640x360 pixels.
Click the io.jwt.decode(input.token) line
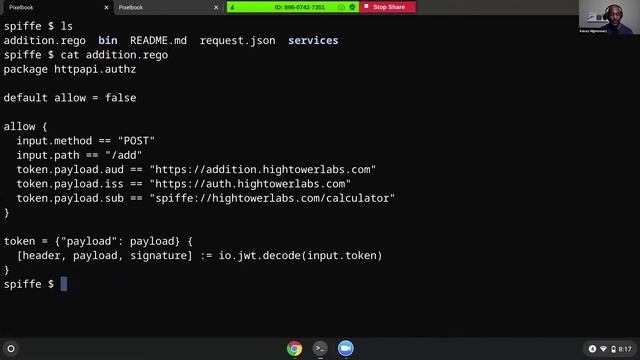coord(199,256)
